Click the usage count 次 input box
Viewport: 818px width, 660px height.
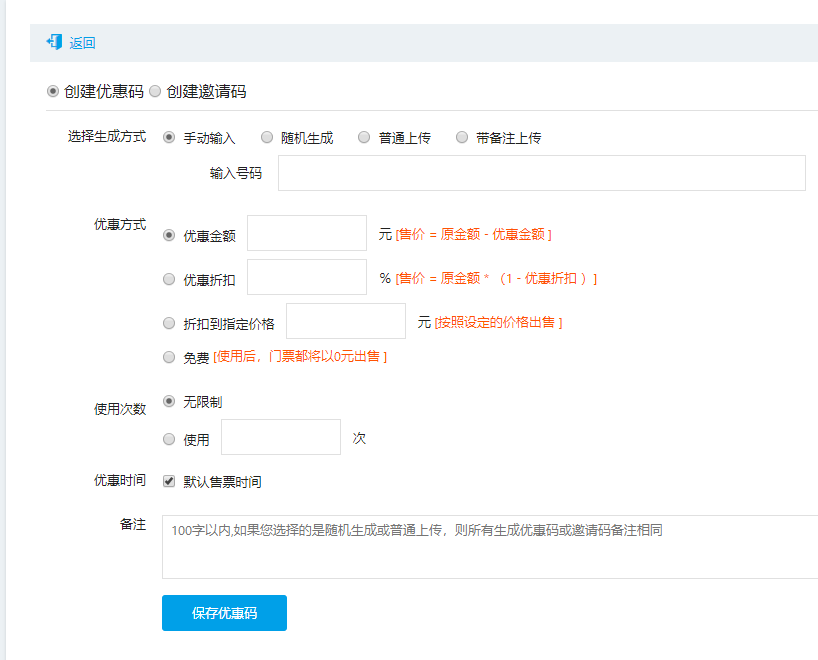click(281, 437)
